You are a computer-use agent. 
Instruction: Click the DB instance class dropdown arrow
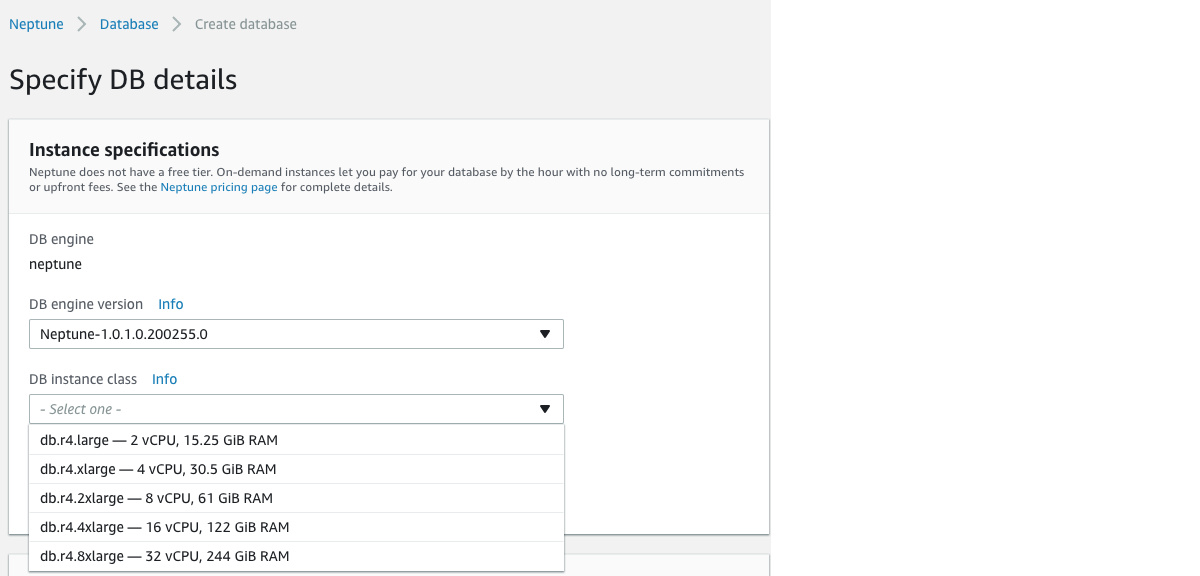(546, 409)
